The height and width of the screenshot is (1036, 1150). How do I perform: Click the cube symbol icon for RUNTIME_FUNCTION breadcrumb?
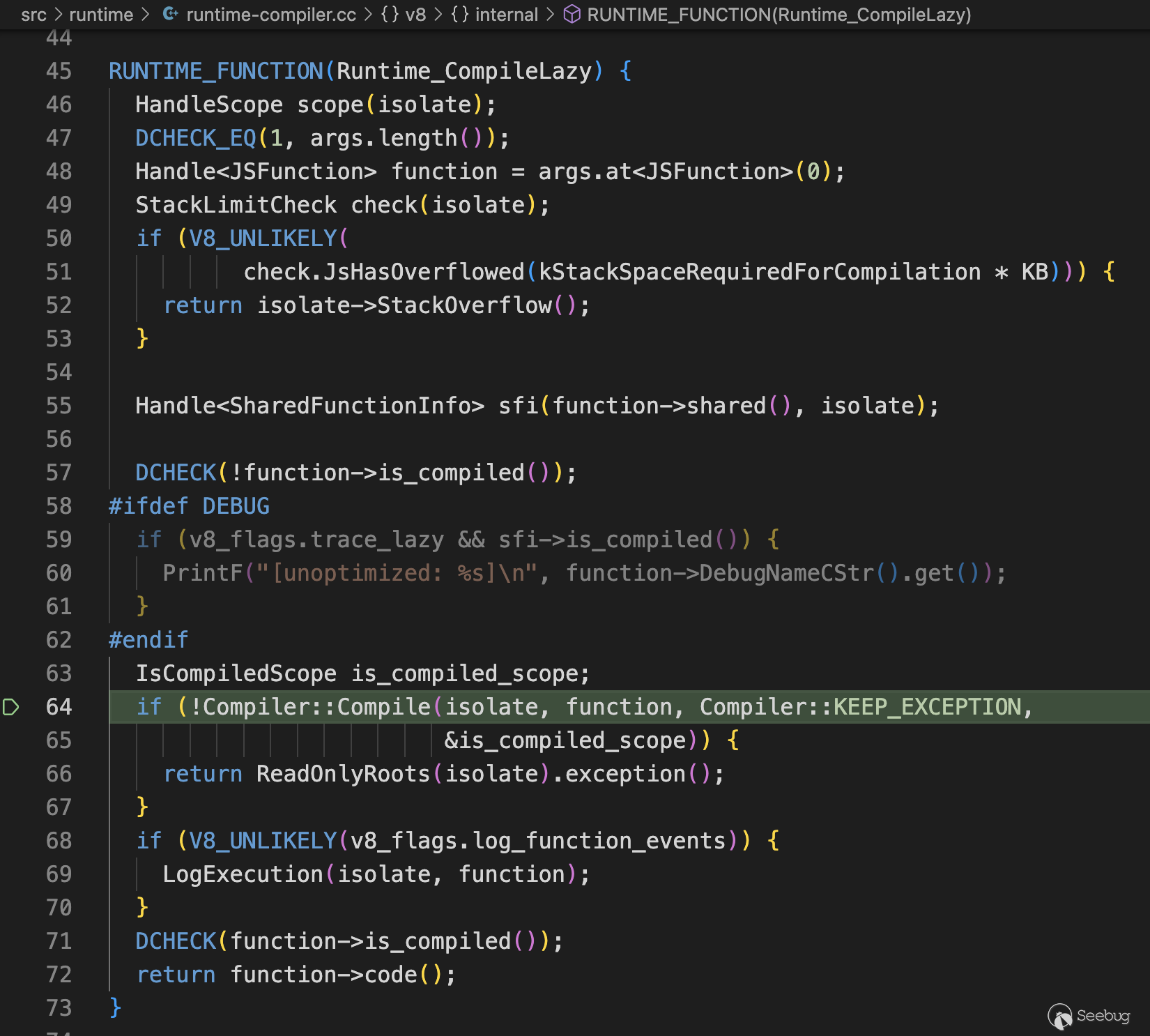(572, 14)
